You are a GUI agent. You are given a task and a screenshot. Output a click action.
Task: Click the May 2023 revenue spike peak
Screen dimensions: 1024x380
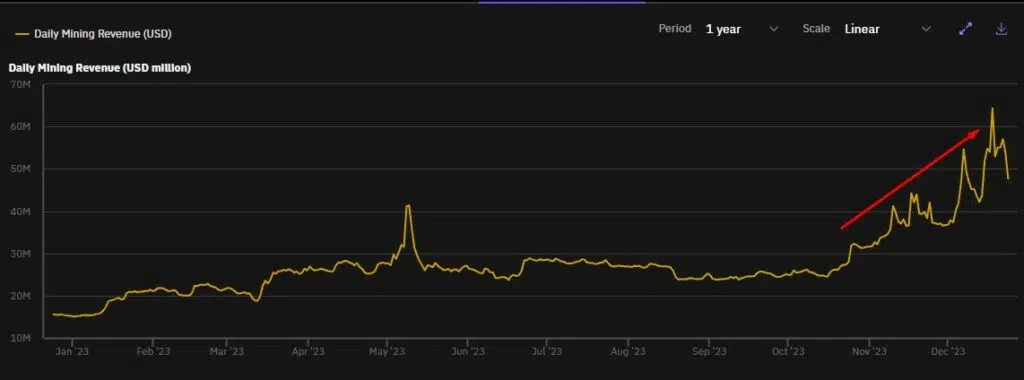[x=408, y=206]
